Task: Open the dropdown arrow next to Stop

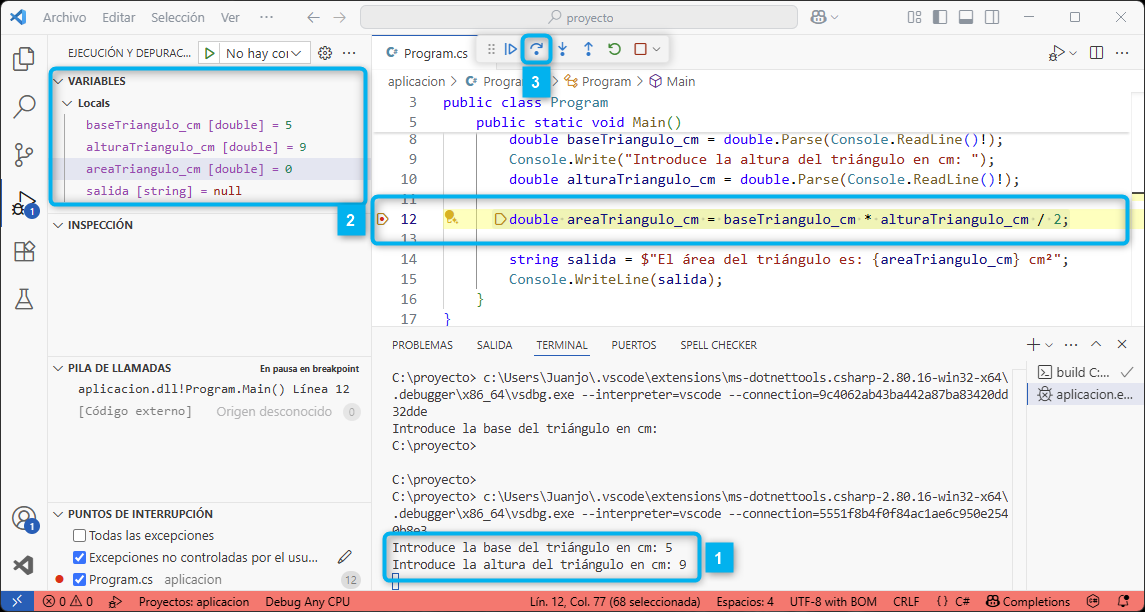Action: click(656, 49)
